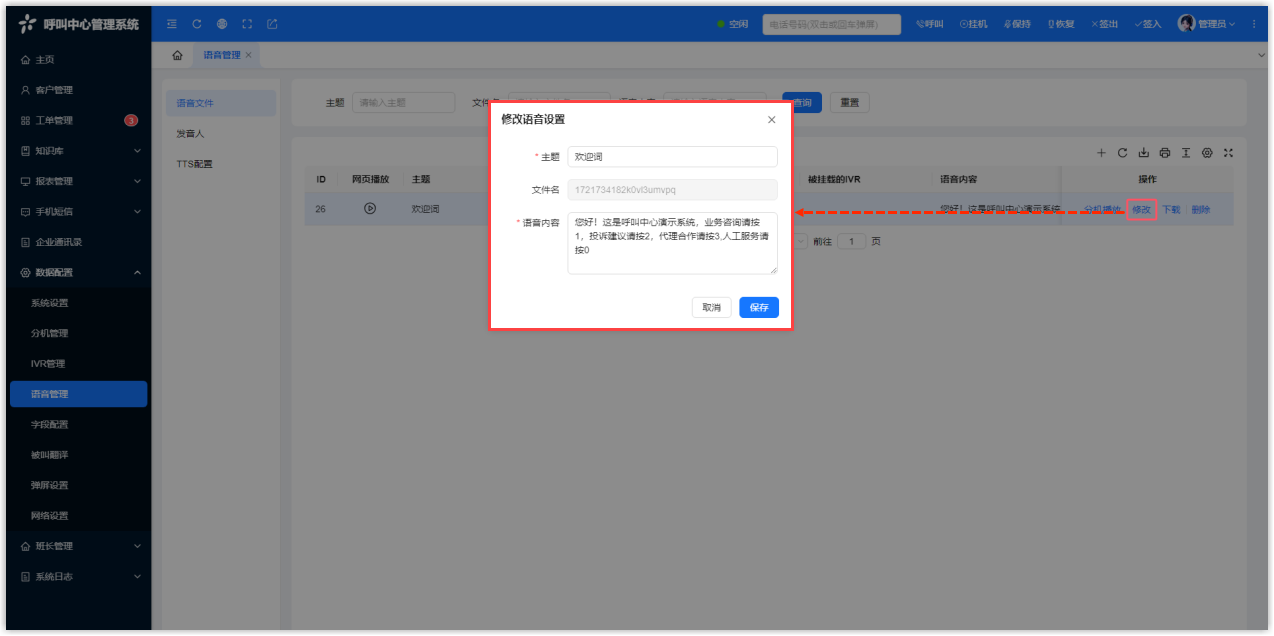Click the 主题 input field with 欢迎词
This screenshot has height=636, width=1274.
(x=672, y=157)
